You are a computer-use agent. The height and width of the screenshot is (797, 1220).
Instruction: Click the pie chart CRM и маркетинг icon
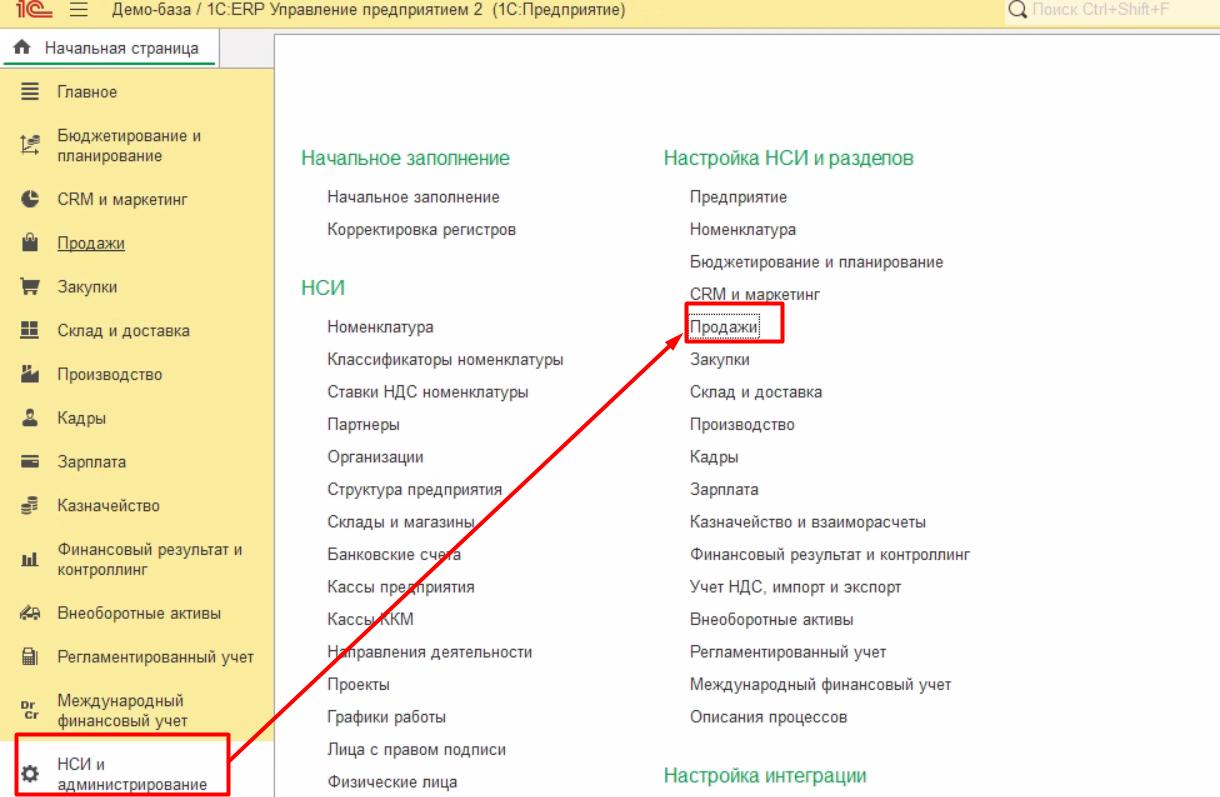30,199
